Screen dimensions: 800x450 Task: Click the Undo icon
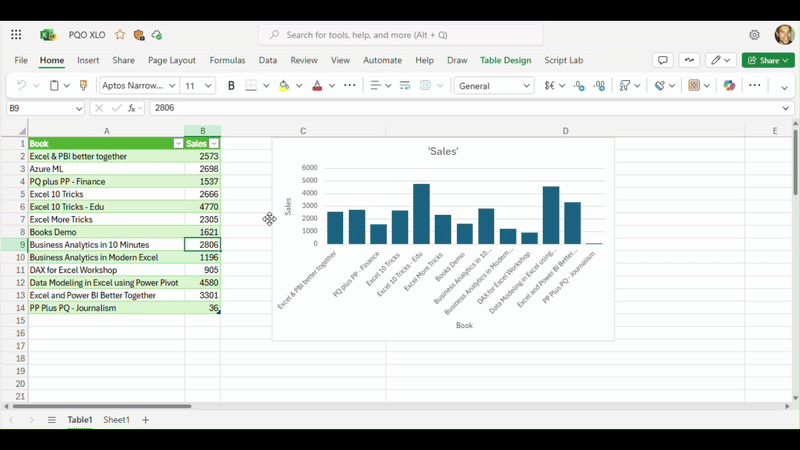click(x=21, y=86)
